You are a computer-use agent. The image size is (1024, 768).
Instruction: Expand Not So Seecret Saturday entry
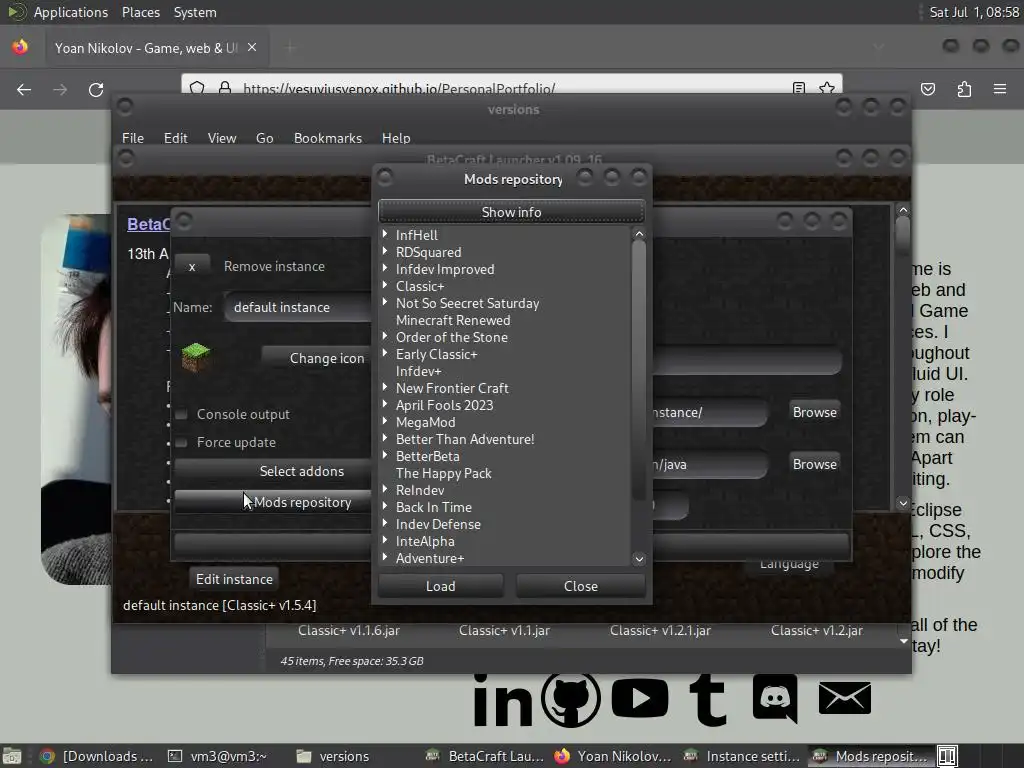coord(385,302)
